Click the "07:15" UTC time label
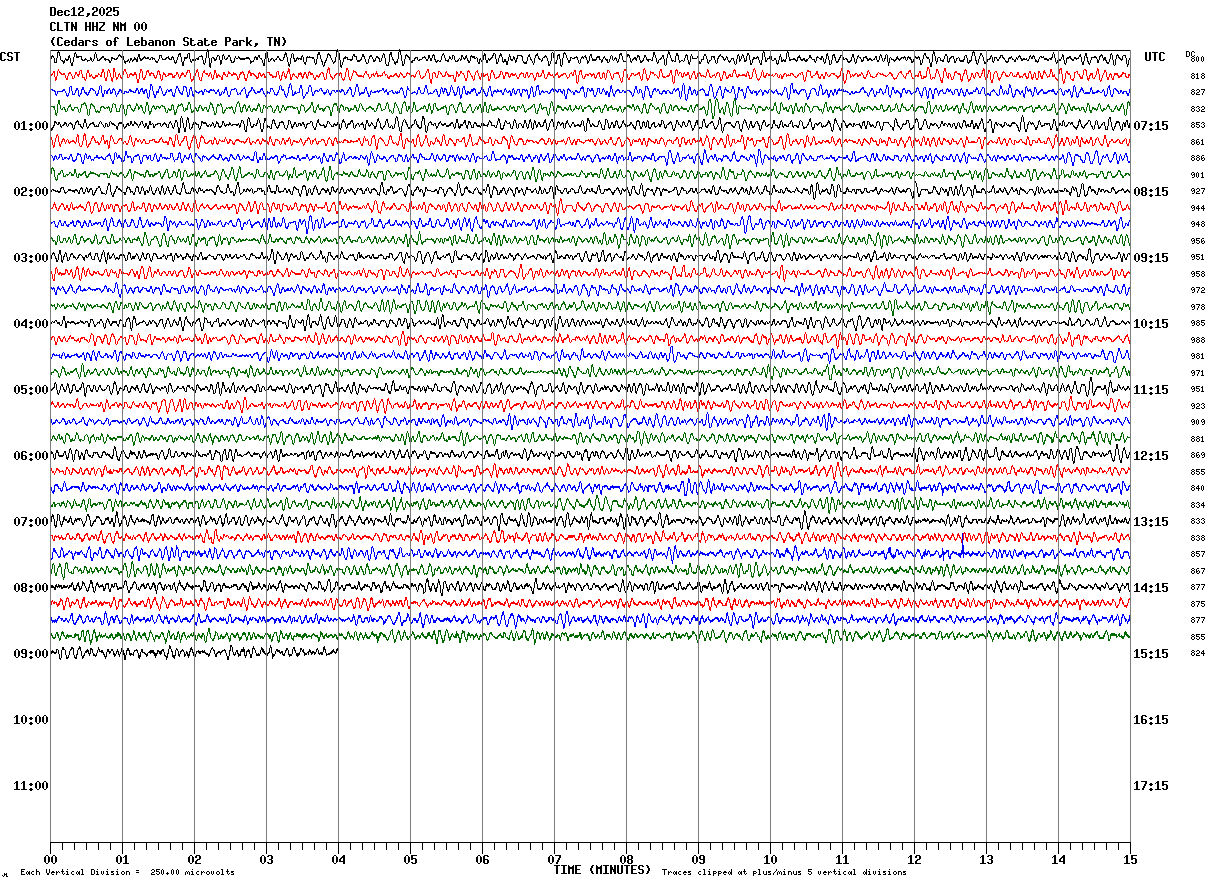1210x886 pixels. click(1151, 126)
